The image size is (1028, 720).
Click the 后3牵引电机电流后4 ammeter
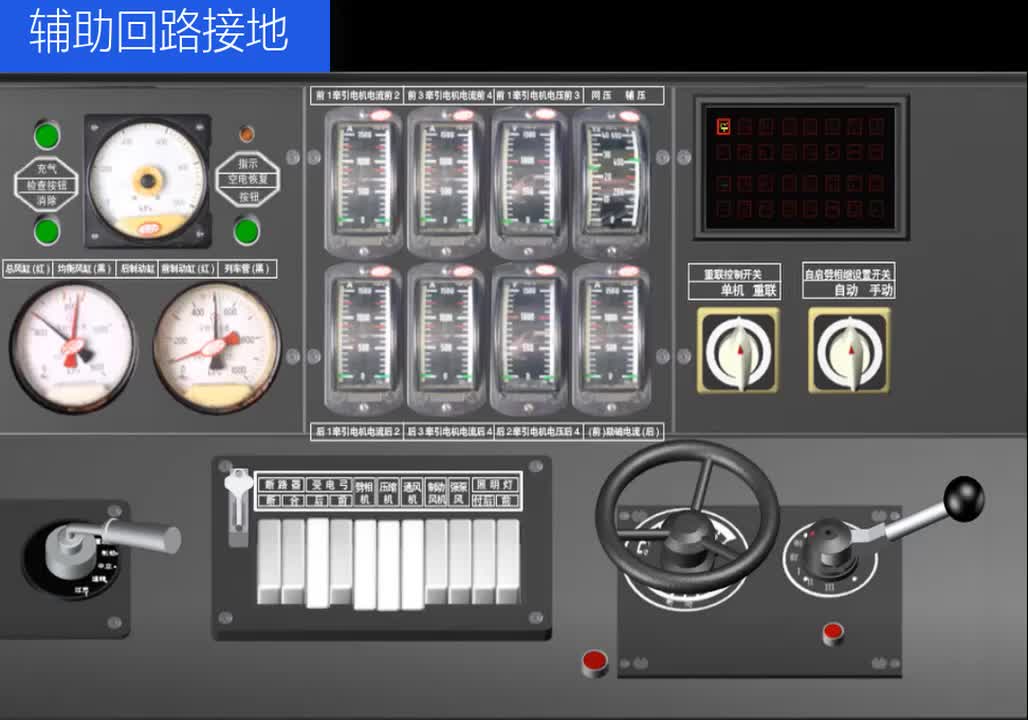click(446, 338)
